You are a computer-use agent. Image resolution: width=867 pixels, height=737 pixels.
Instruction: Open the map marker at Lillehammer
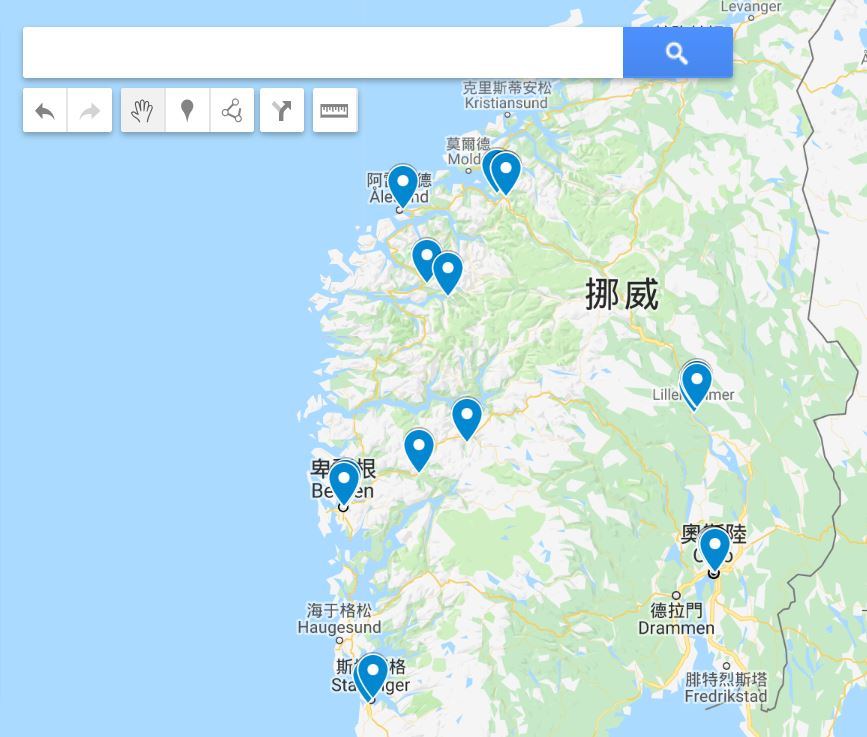[x=697, y=384]
